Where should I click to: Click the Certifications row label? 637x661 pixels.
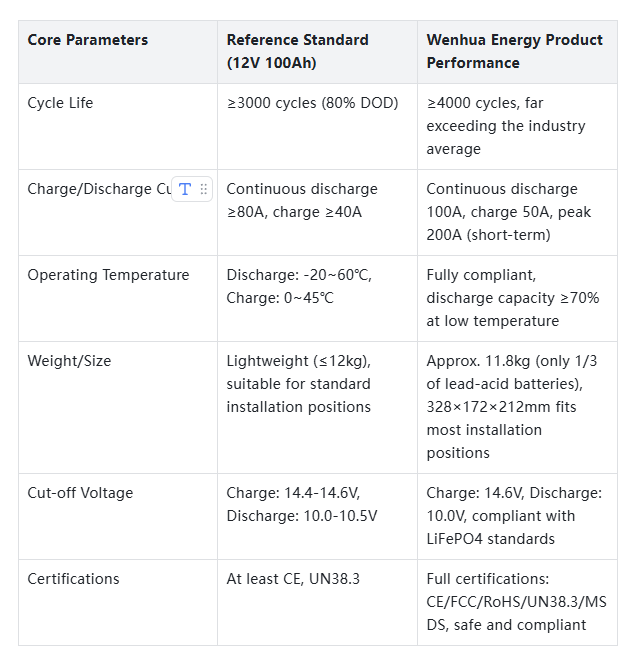(x=73, y=579)
